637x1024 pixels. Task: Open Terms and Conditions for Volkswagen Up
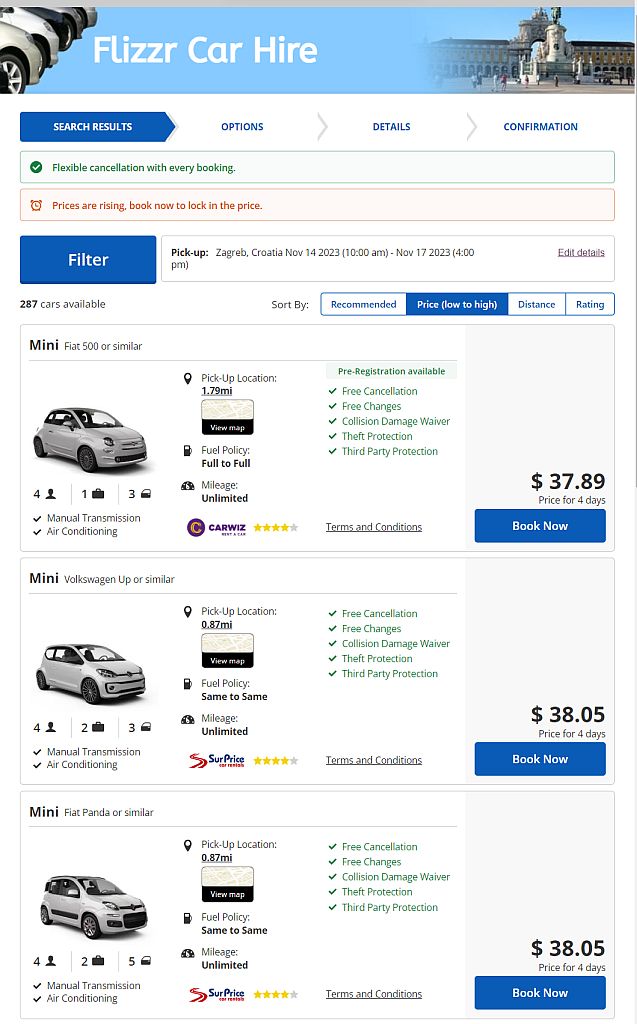click(373, 760)
